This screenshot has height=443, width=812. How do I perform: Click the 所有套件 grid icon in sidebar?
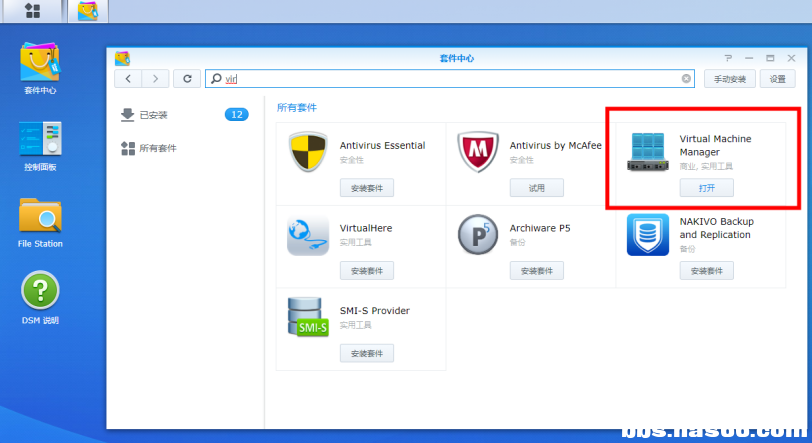click(x=127, y=148)
